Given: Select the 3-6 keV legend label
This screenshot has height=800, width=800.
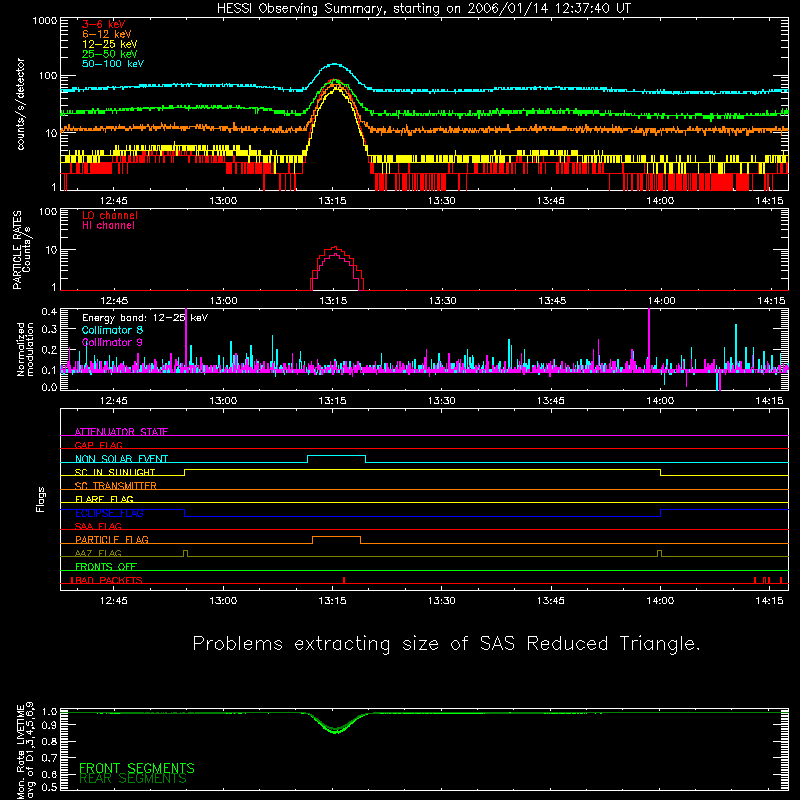Looking at the screenshot, I should [x=104, y=24].
